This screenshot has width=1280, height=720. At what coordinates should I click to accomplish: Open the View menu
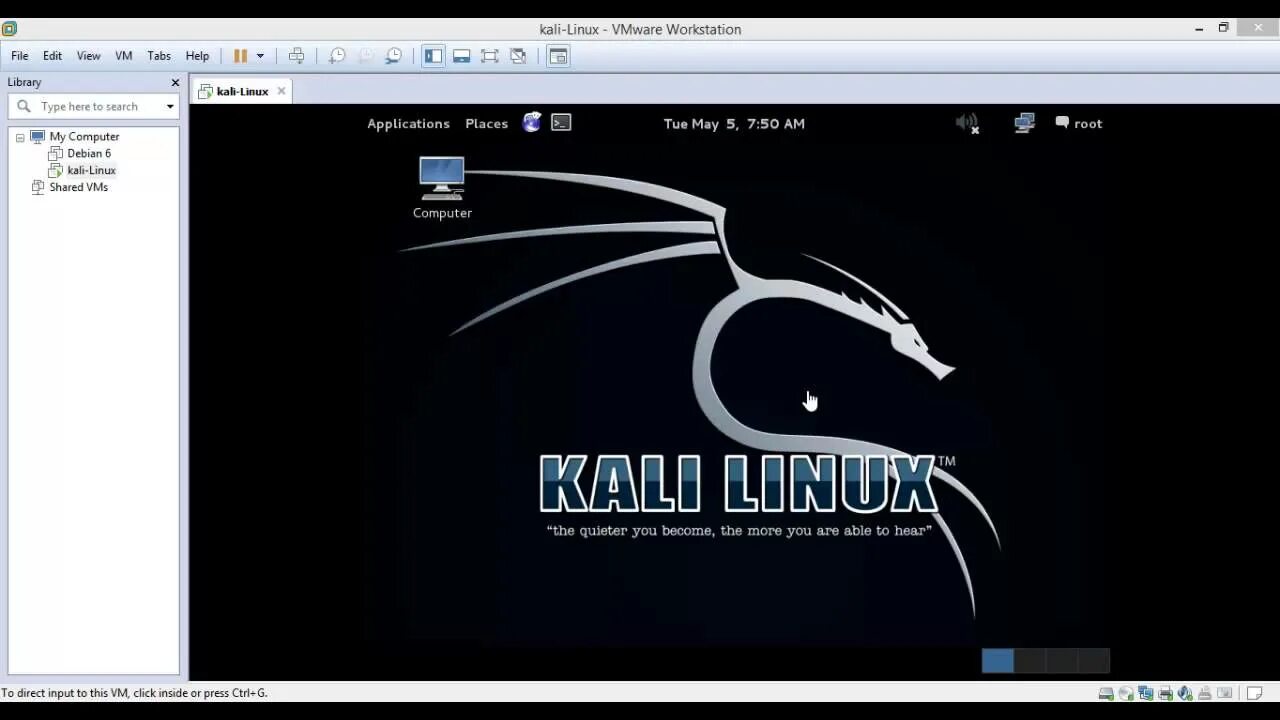pos(88,56)
